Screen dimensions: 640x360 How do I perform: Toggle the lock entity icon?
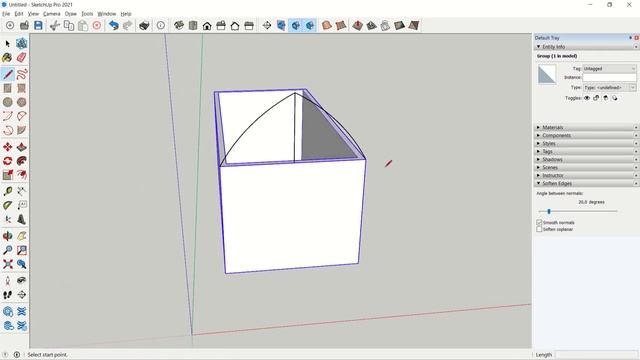(596, 98)
